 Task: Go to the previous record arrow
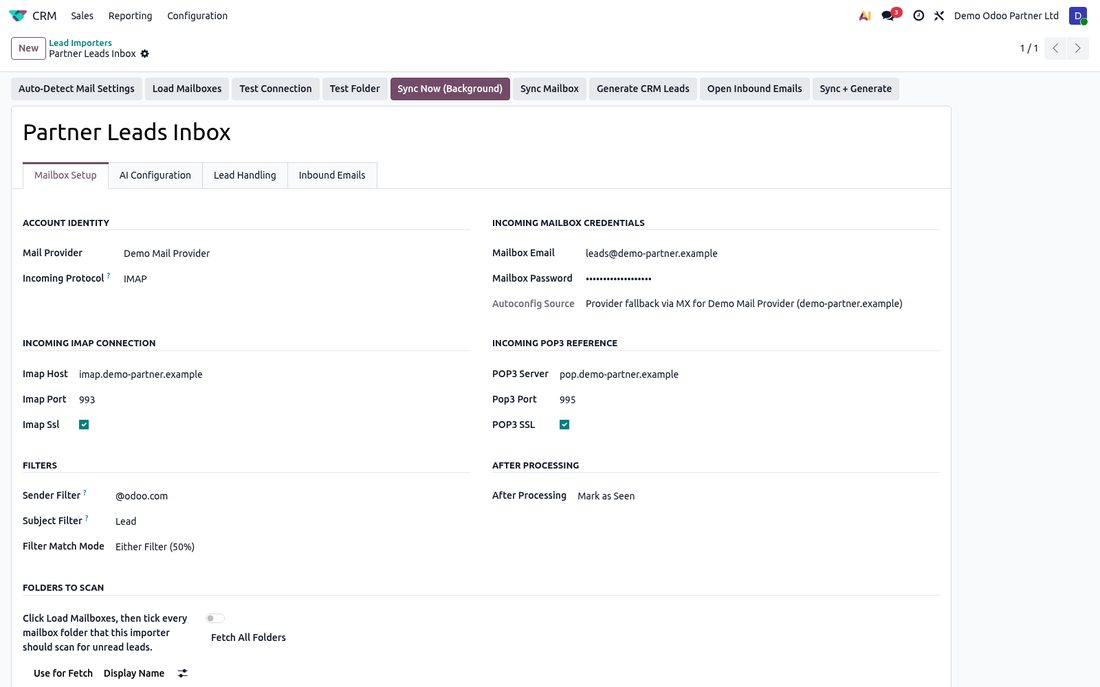[1055, 48]
